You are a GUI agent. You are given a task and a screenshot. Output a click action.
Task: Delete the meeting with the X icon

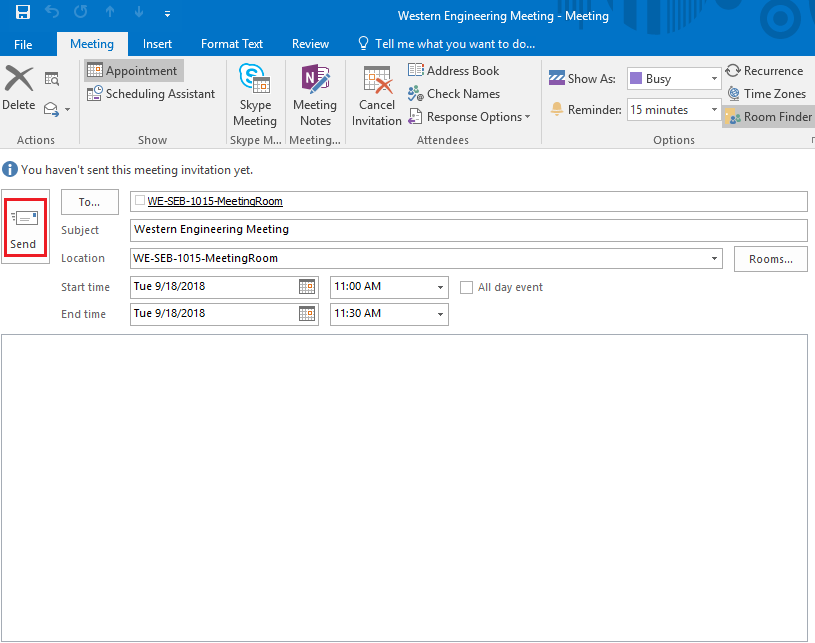(18, 88)
